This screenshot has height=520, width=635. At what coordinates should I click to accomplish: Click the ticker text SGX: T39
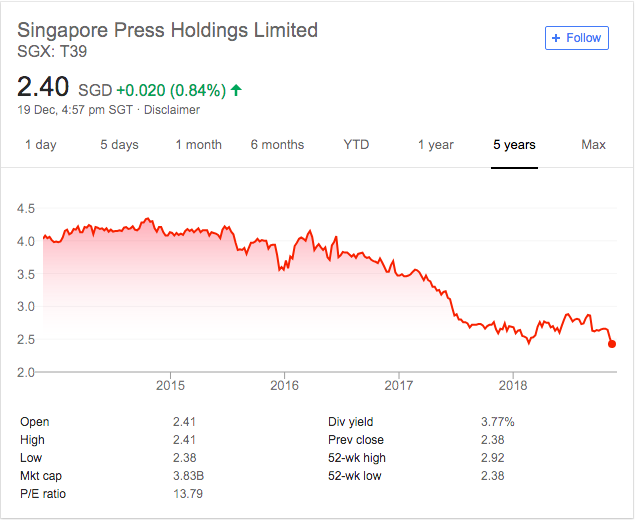tap(52, 51)
